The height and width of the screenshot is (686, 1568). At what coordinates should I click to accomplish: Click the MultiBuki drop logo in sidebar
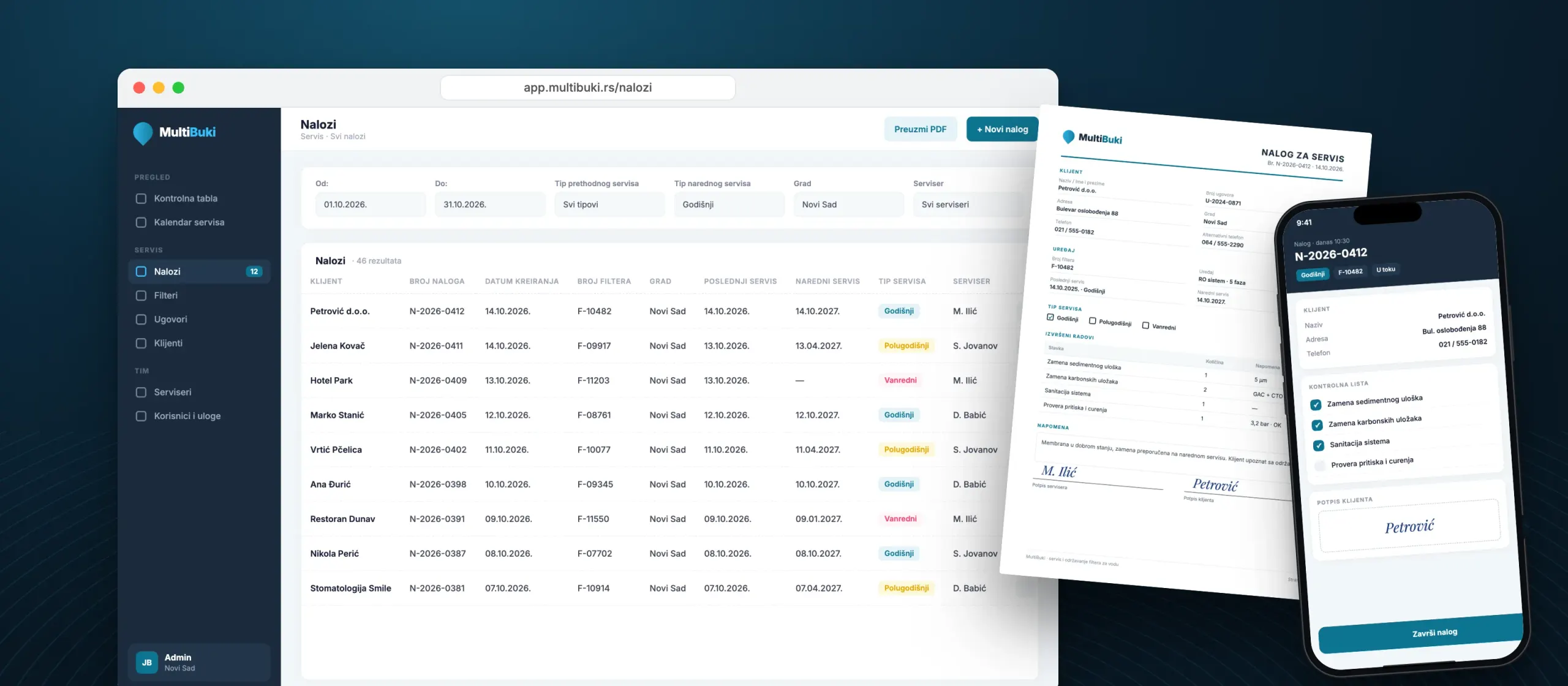tap(143, 133)
